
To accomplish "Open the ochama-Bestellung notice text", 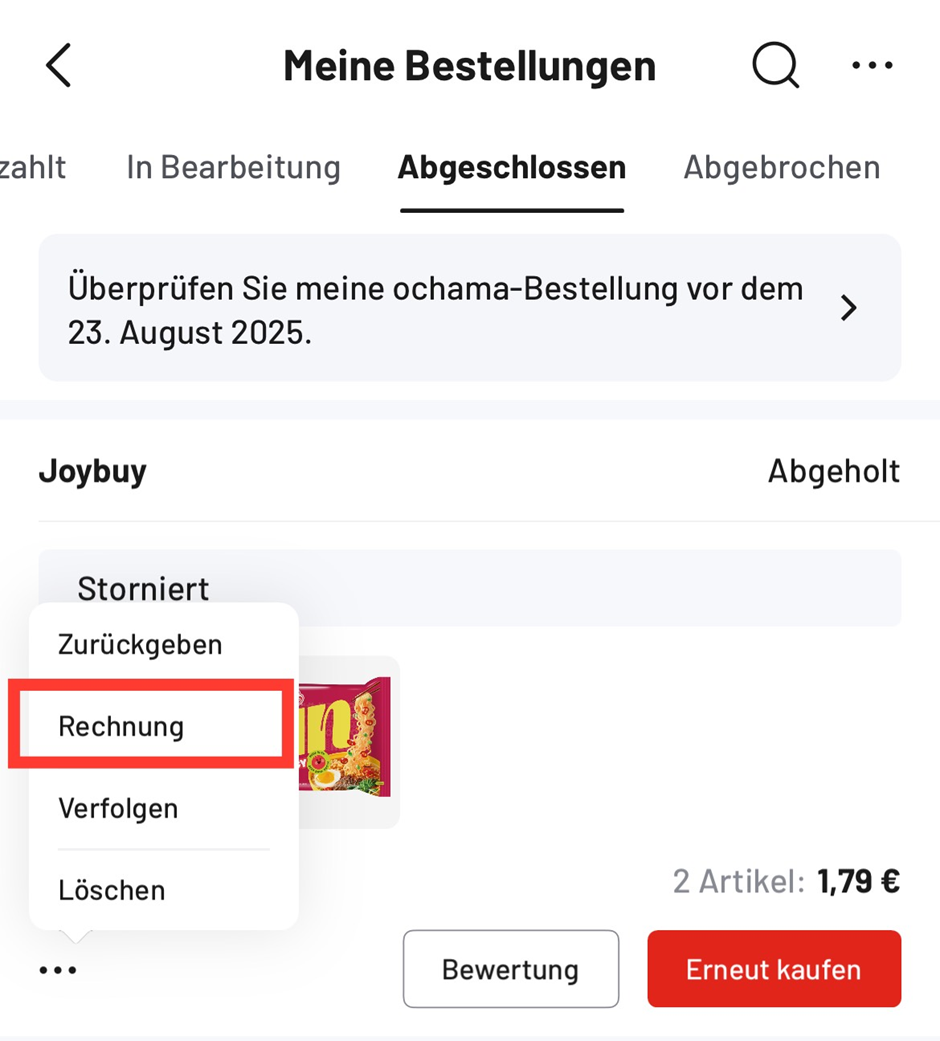I will [x=435, y=310].
